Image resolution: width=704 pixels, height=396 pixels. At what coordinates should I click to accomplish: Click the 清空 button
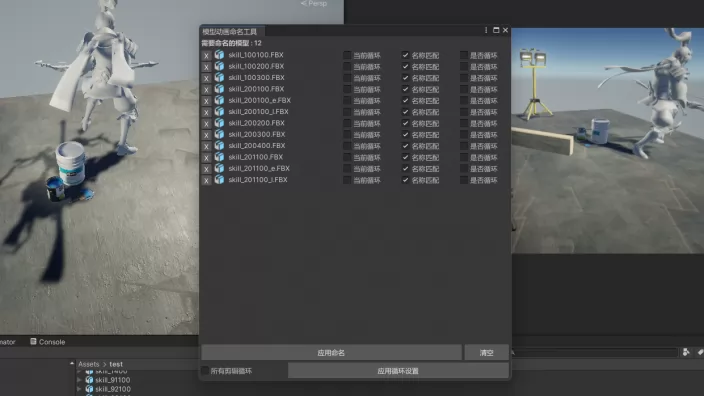[x=487, y=352]
